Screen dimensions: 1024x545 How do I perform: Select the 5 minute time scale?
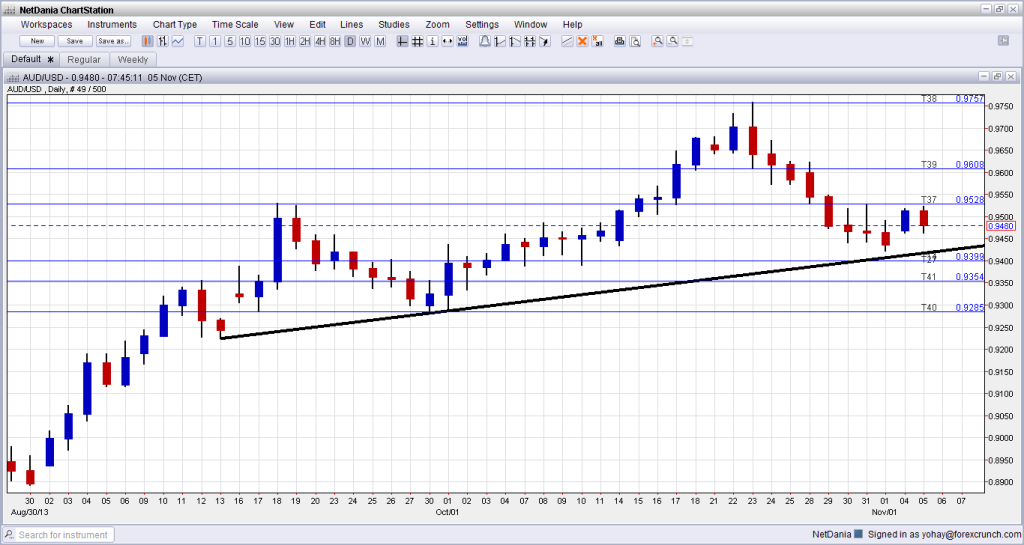pyautogui.click(x=230, y=41)
